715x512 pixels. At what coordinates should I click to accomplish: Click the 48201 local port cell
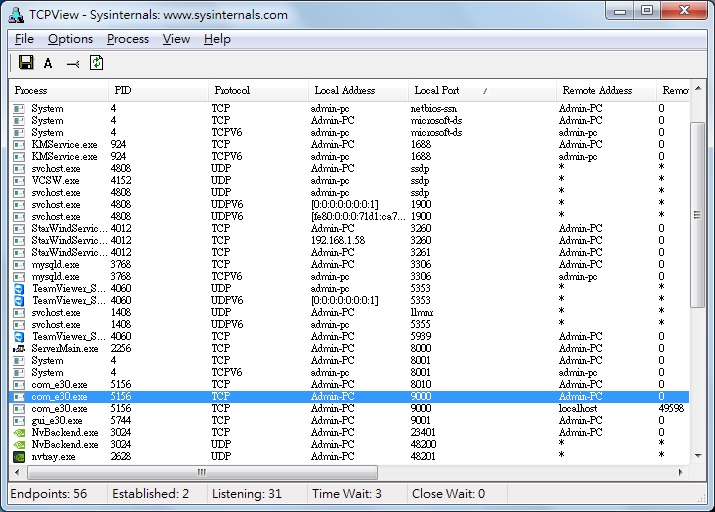pos(423,456)
